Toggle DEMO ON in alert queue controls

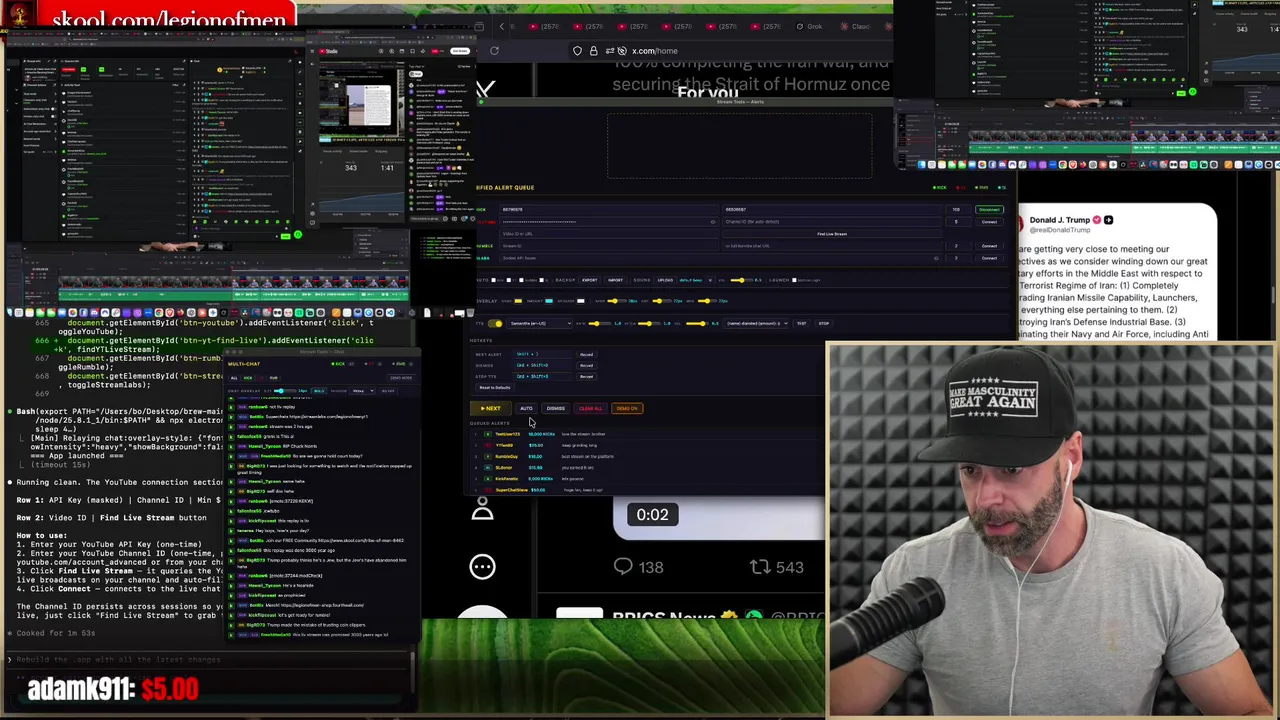pyautogui.click(x=627, y=408)
